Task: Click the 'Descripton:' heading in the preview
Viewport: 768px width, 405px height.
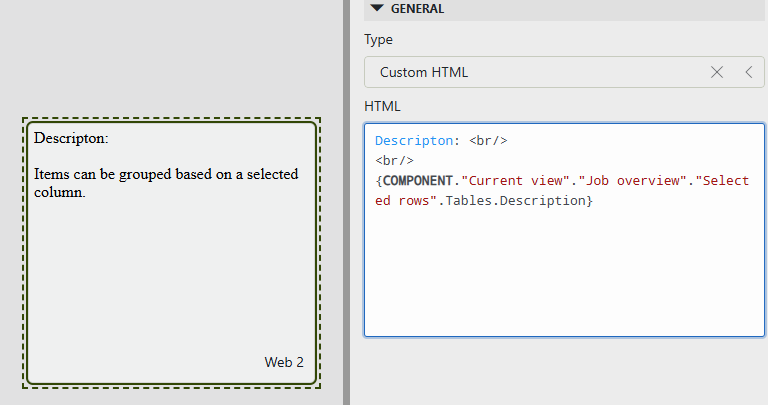Action: (71, 137)
